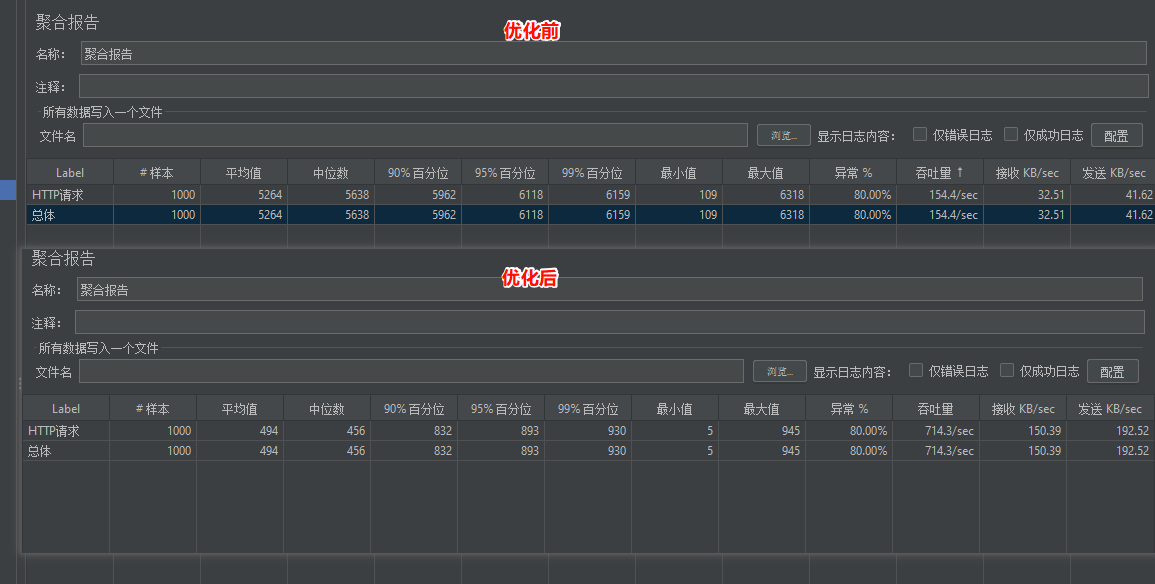The height and width of the screenshot is (584, 1155).
Task: Click max value 945 in lower 总体 row
Action: tap(790, 451)
